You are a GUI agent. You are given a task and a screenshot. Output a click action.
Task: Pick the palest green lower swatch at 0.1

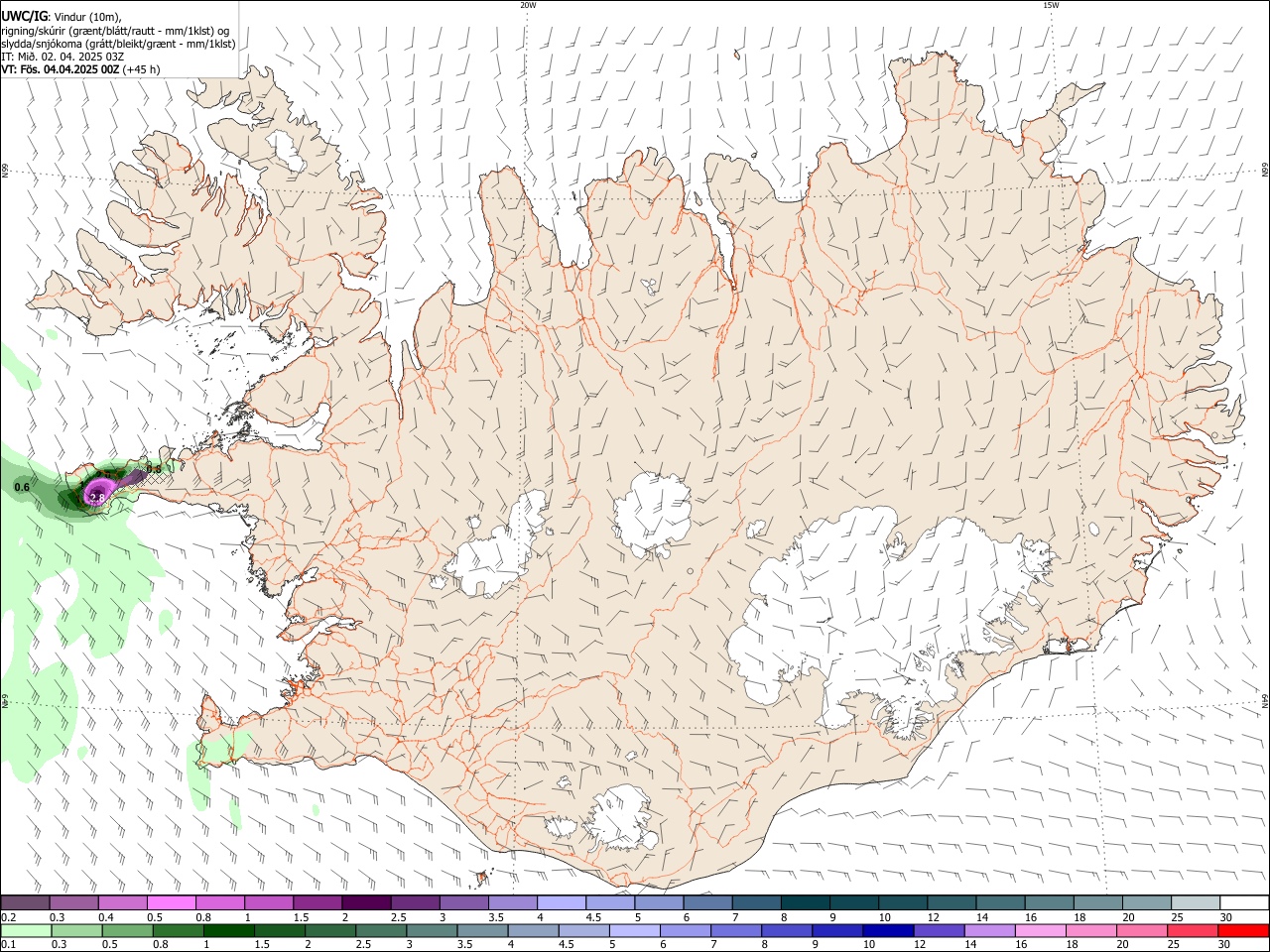(27, 930)
